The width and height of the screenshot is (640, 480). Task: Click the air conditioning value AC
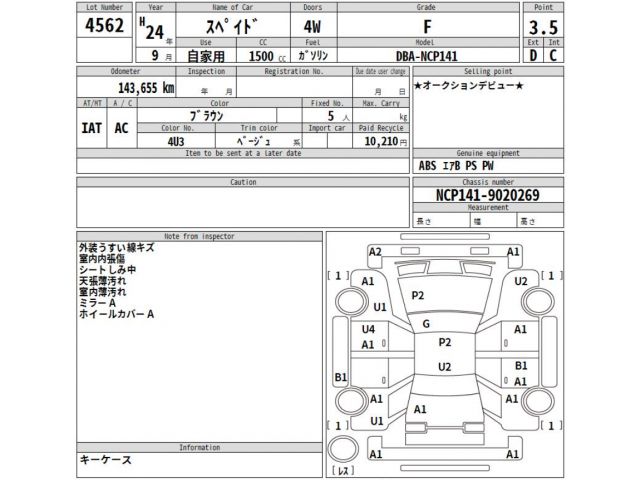click(x=121, y=128)
